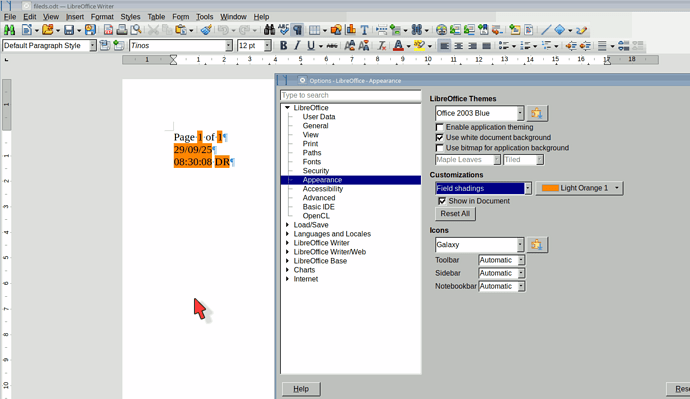Click the Insert Line tool icon
The image size is (690, 399).
tap(545, 30)
